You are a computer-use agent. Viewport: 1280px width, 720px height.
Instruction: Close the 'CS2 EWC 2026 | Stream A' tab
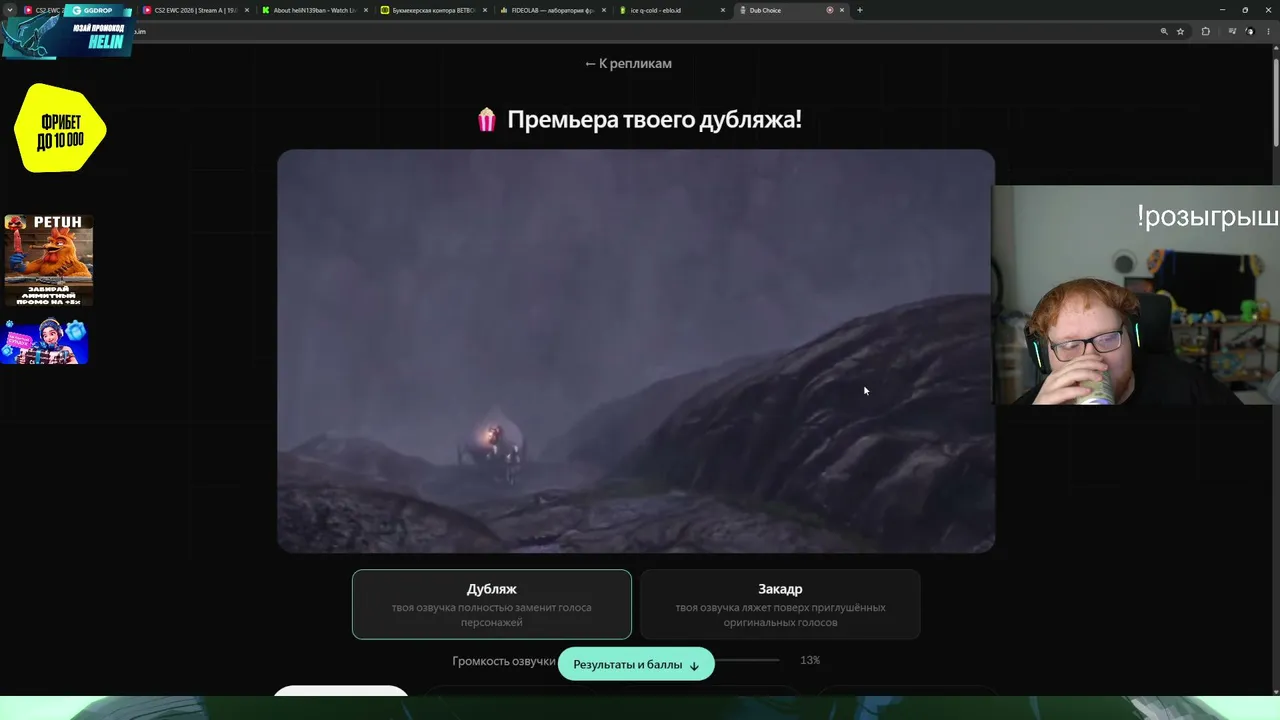pyautogui.click(x=247, y=10)
